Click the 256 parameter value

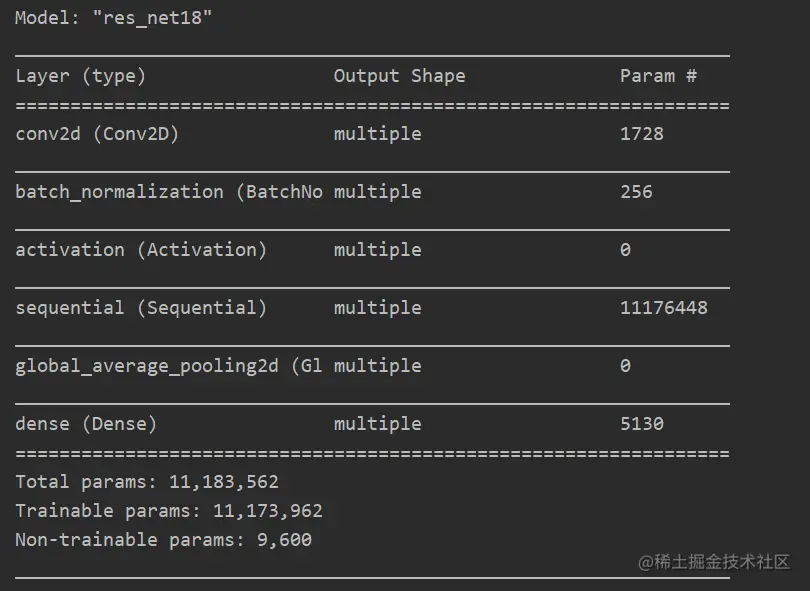pos(636,192)
